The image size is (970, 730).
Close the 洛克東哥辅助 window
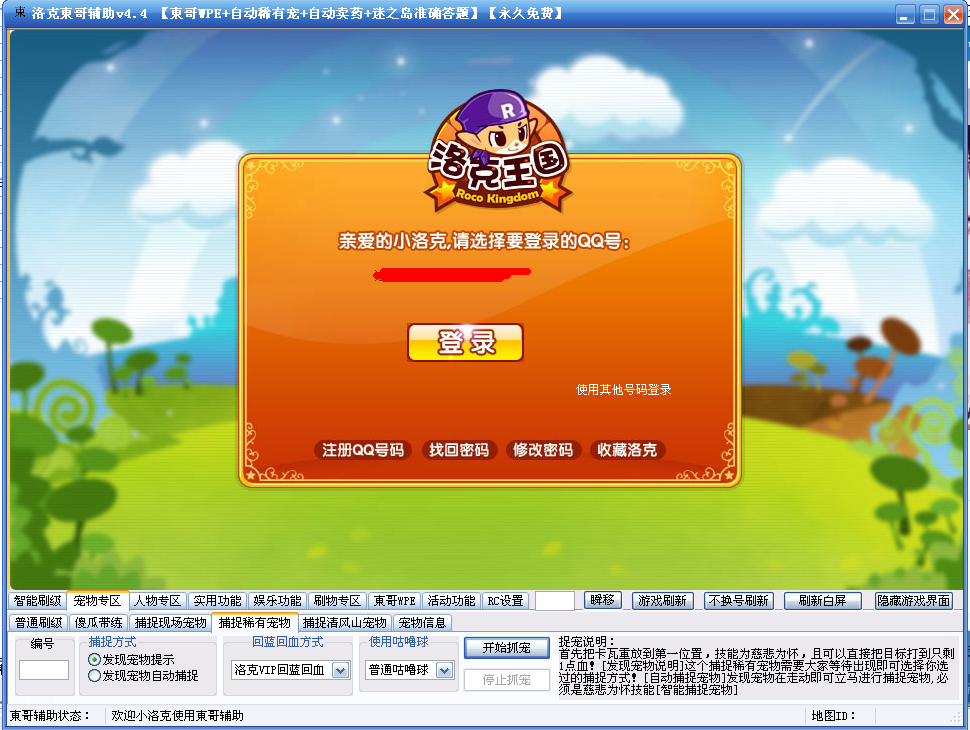point(953,14)
